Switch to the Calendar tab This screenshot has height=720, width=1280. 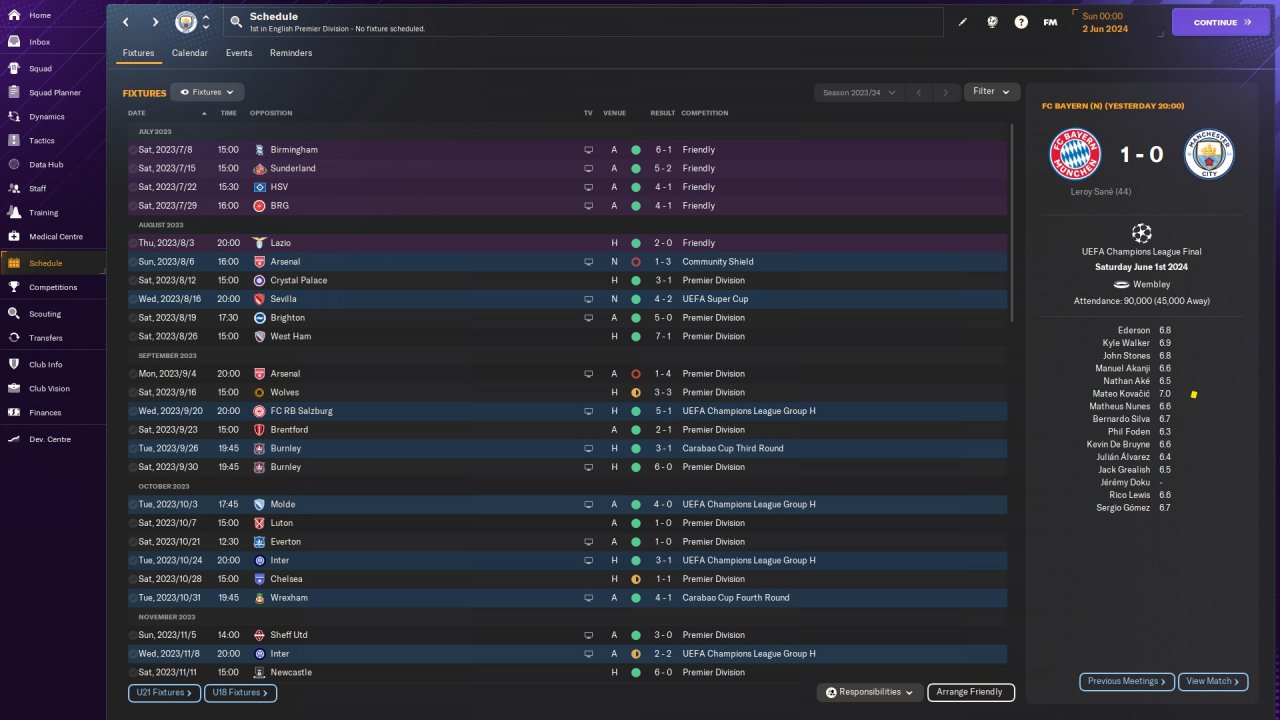pos(190,53)
